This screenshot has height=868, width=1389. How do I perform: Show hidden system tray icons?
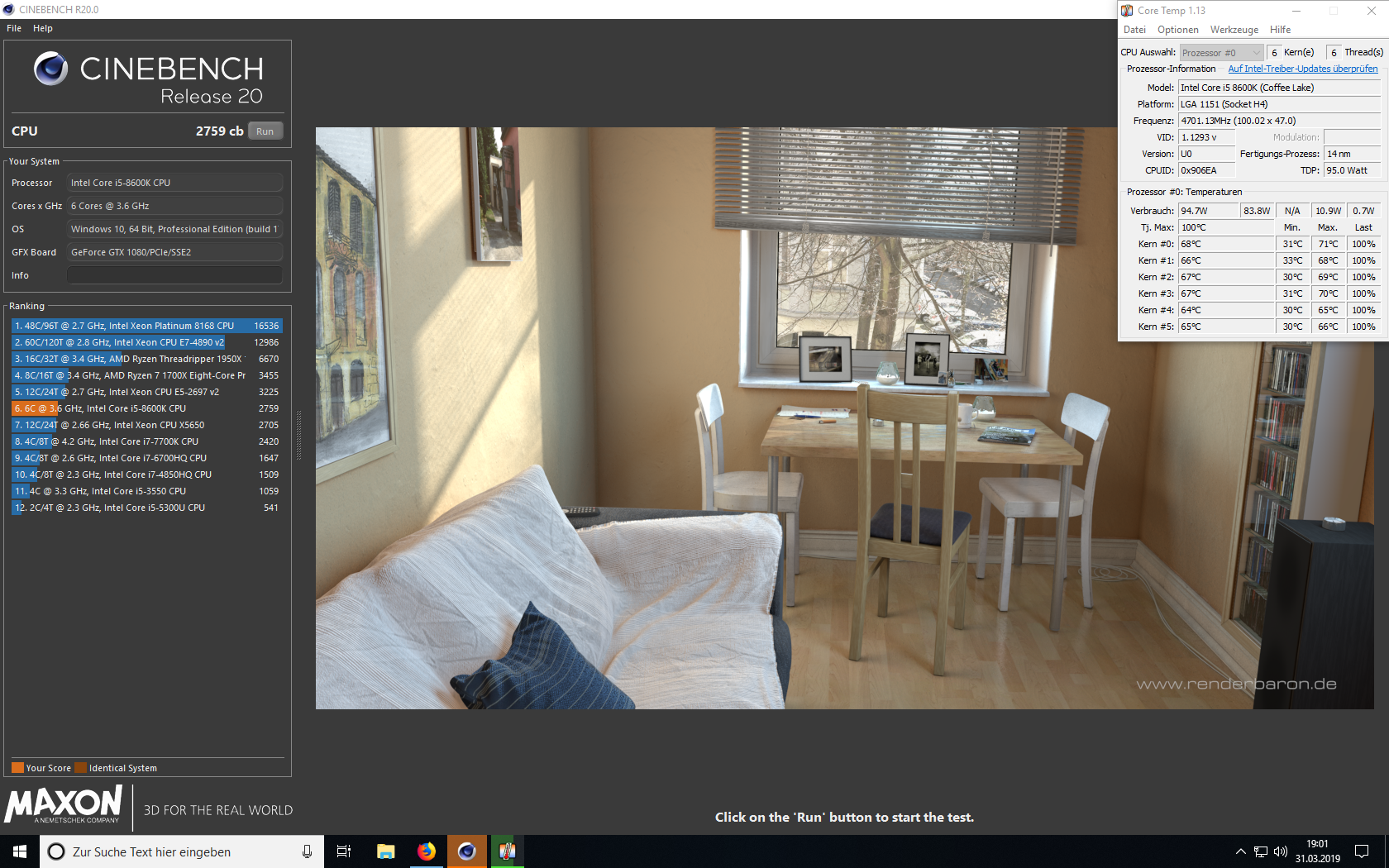(1240, 851)
